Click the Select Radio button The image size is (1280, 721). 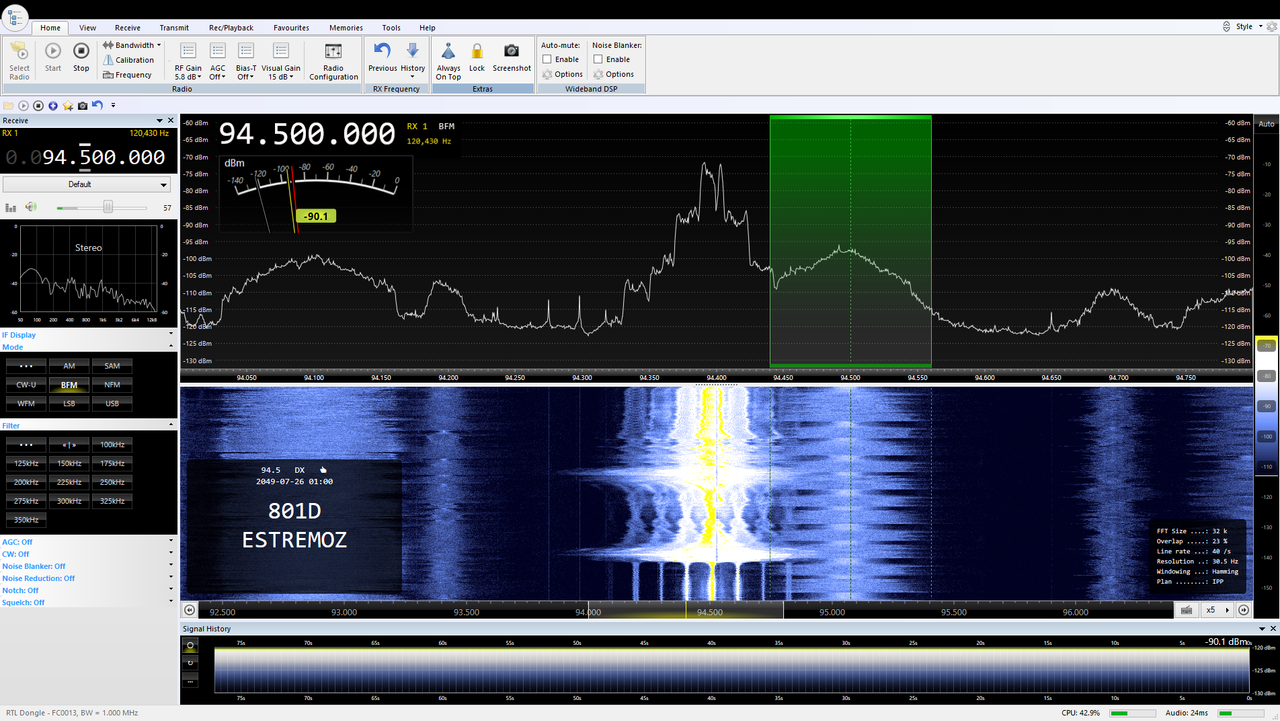(19, 60)
